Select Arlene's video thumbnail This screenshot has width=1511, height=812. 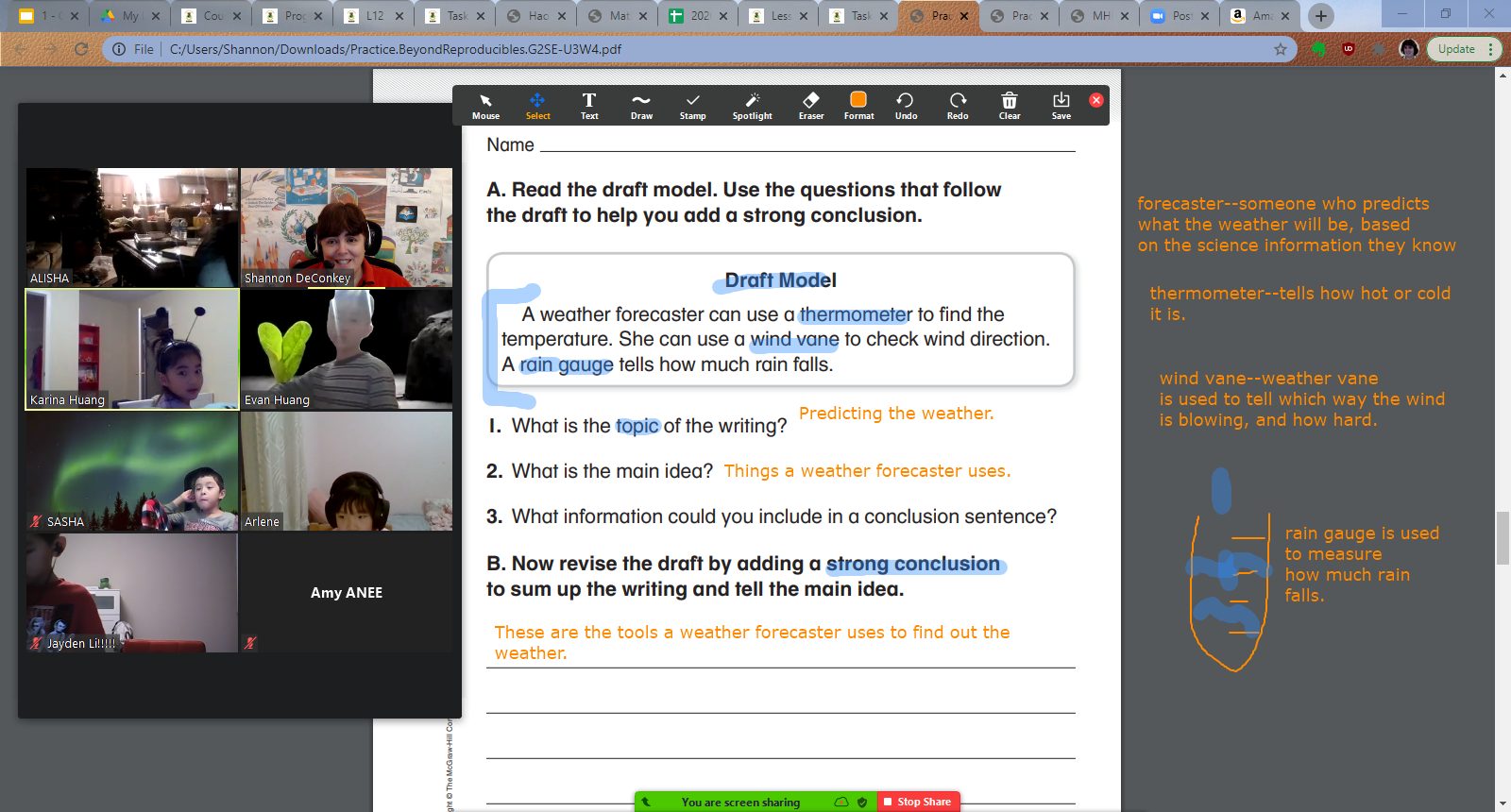click(x=347, y=471)
